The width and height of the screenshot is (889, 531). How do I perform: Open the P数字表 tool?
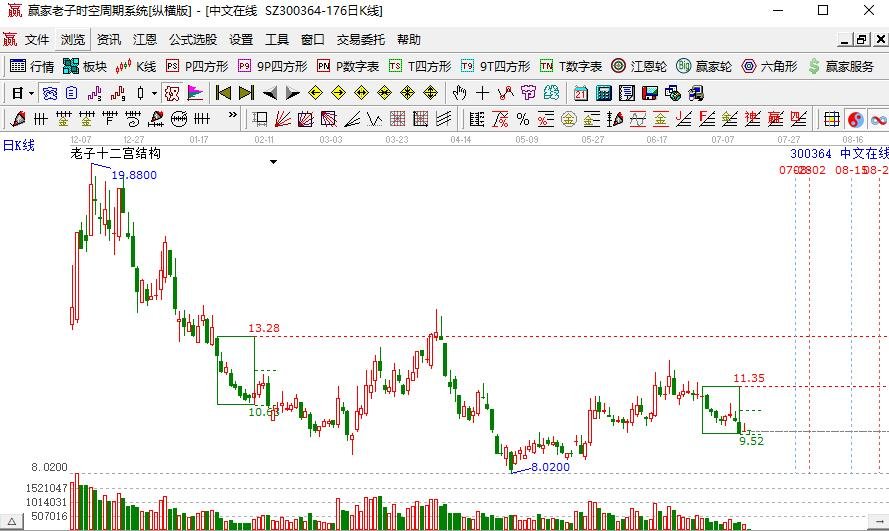348,66
